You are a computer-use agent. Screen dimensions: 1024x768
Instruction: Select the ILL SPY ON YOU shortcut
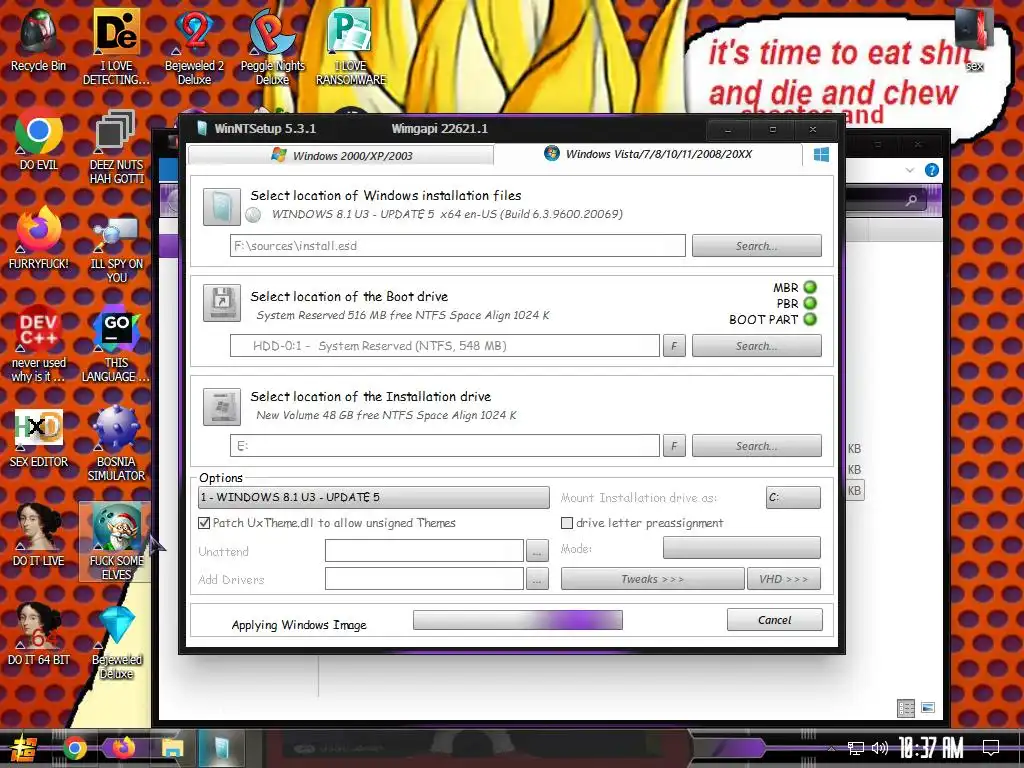click(116, 247)
